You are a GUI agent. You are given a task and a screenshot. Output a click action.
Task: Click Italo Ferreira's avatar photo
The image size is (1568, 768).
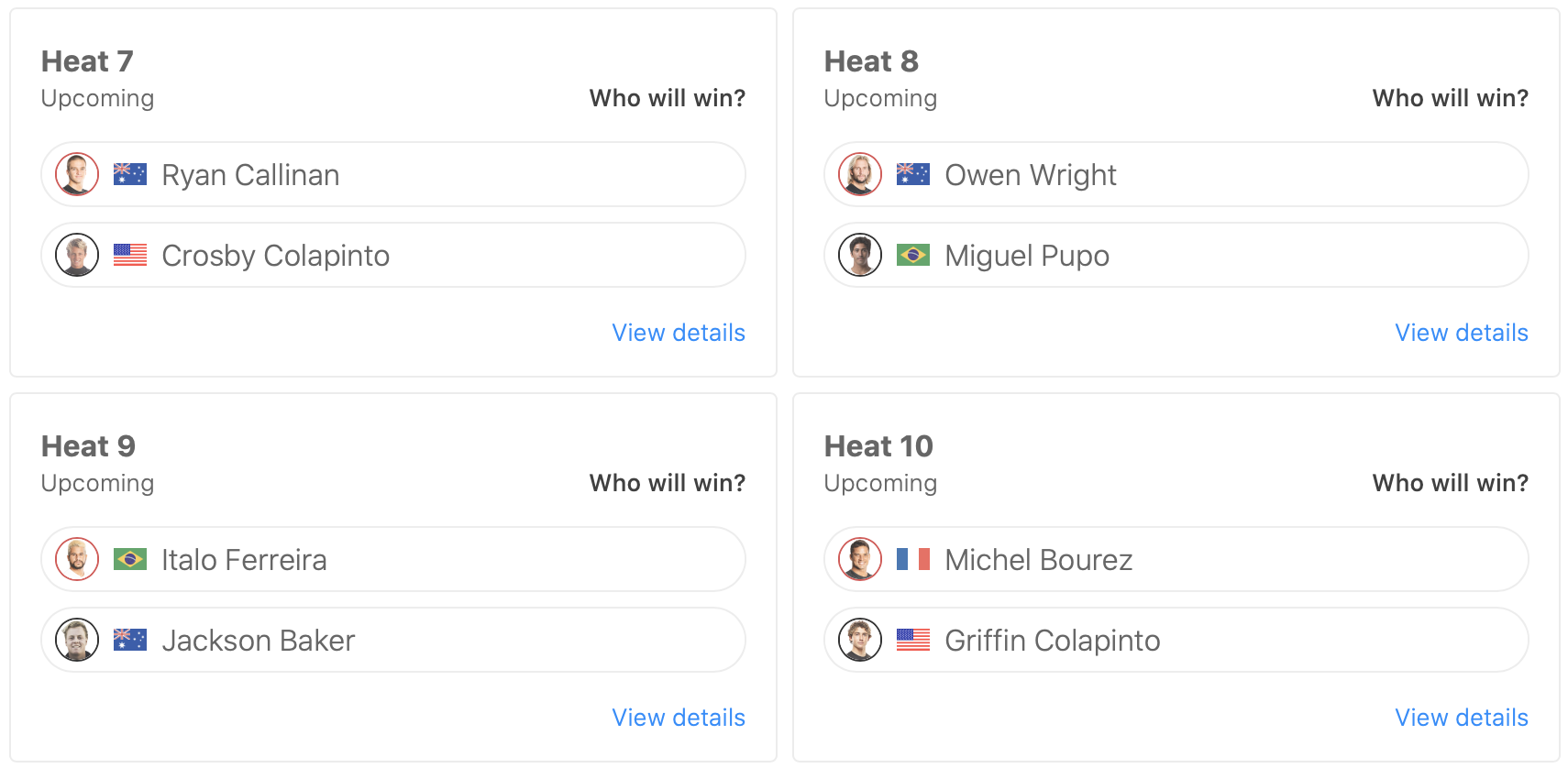[77, 559]
